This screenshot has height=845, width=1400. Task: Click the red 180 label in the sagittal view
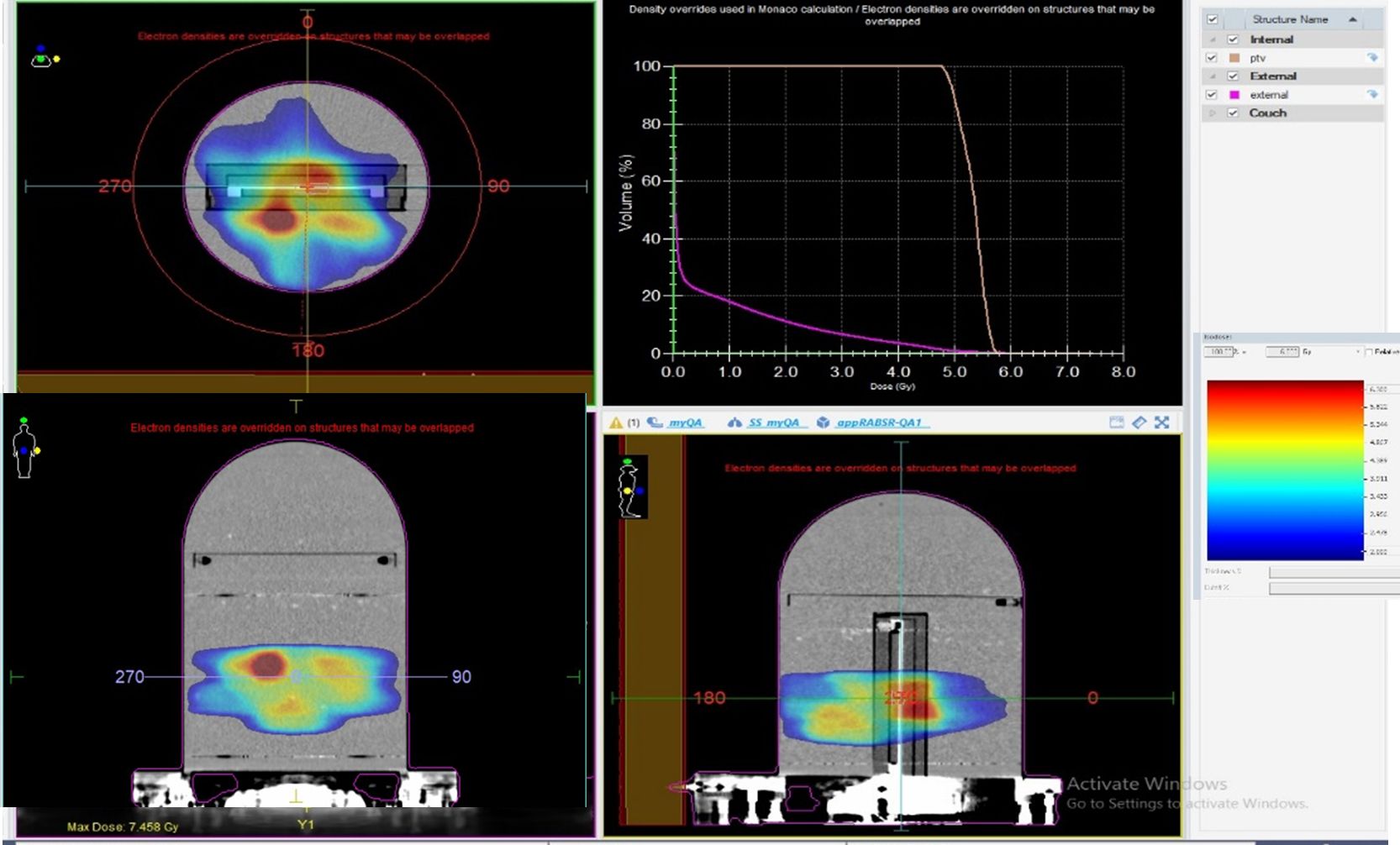click(709, 697)
